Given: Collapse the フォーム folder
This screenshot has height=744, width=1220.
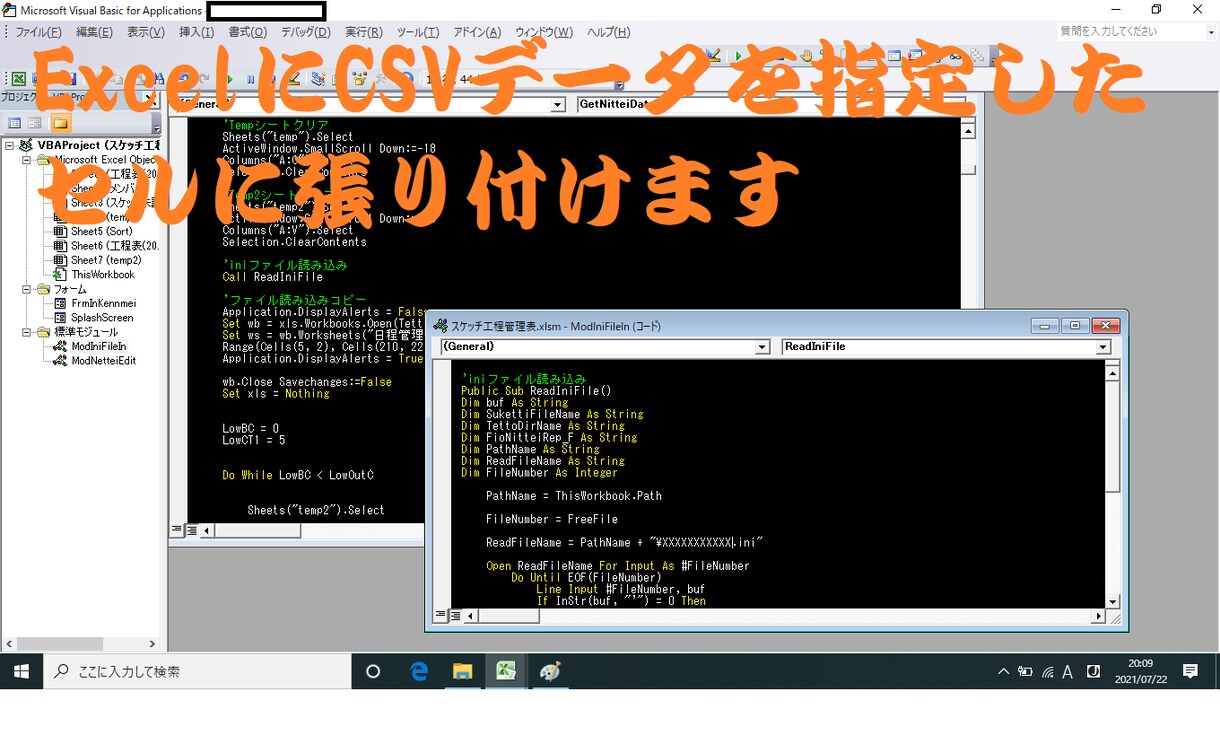Looking at the screenshot, I should click(x=27, y=289).
